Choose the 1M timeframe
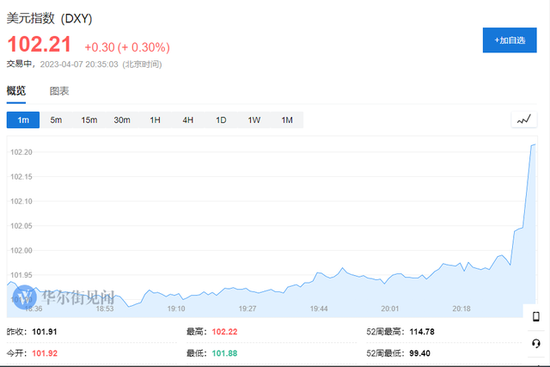This screenshot has width=550, height=367. 287,120
